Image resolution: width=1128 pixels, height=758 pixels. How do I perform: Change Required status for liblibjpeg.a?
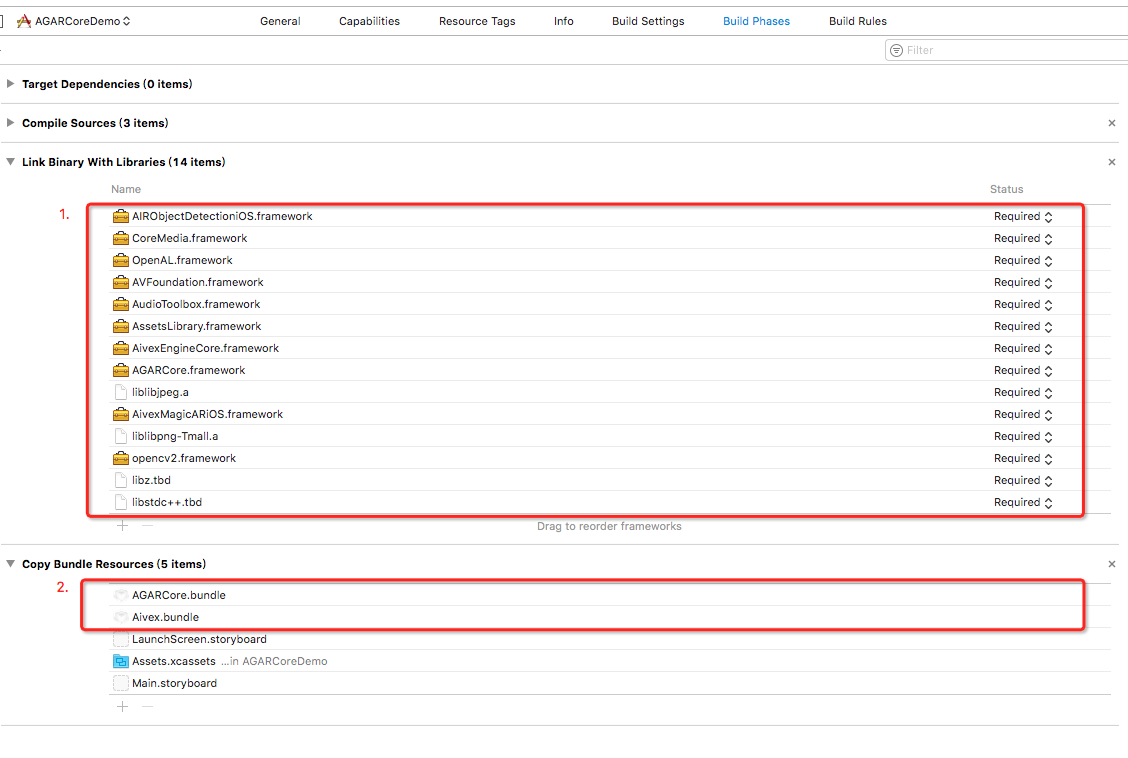click(x=1023, y=392)
